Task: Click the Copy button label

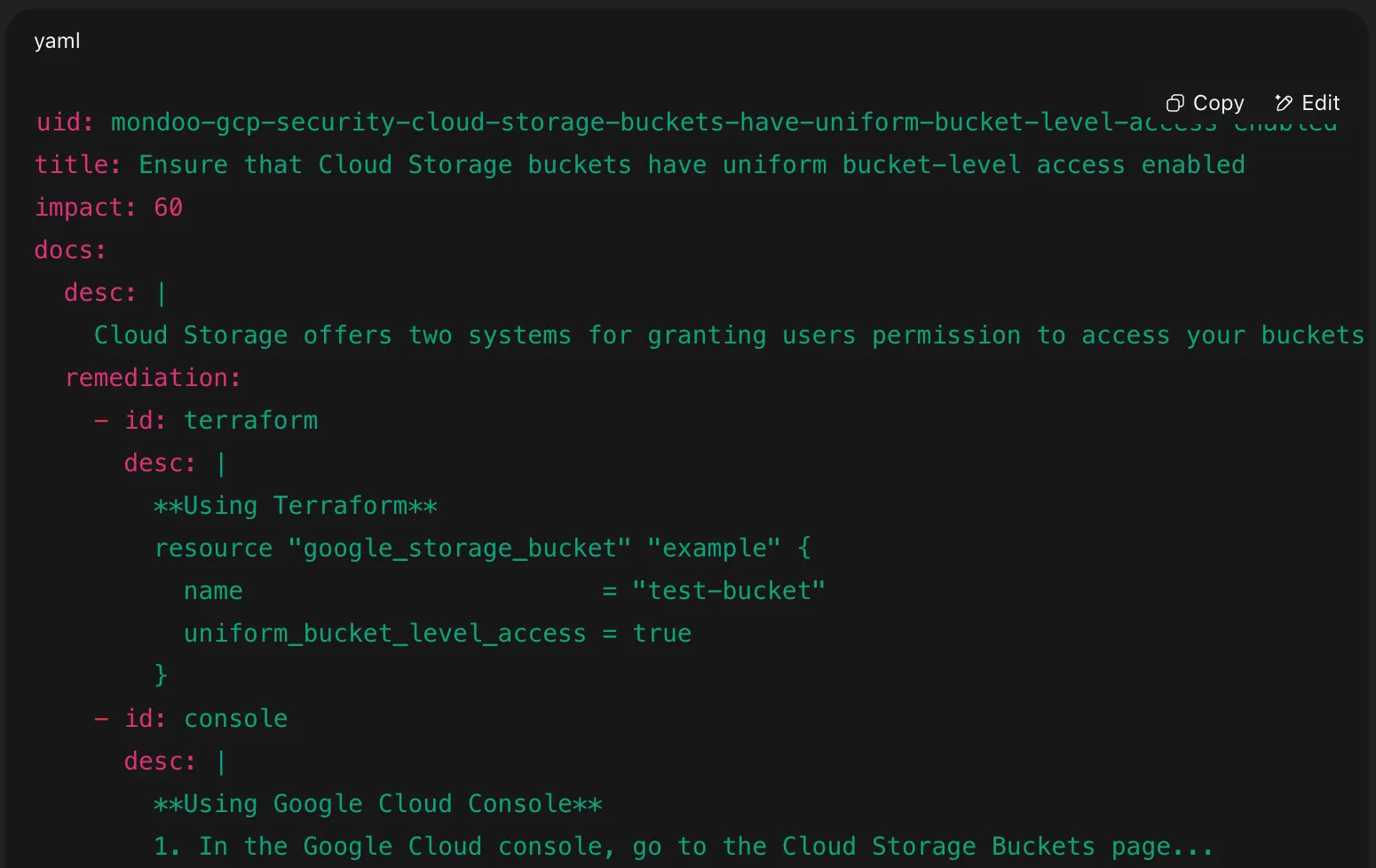Action: tap(1219, 103)
